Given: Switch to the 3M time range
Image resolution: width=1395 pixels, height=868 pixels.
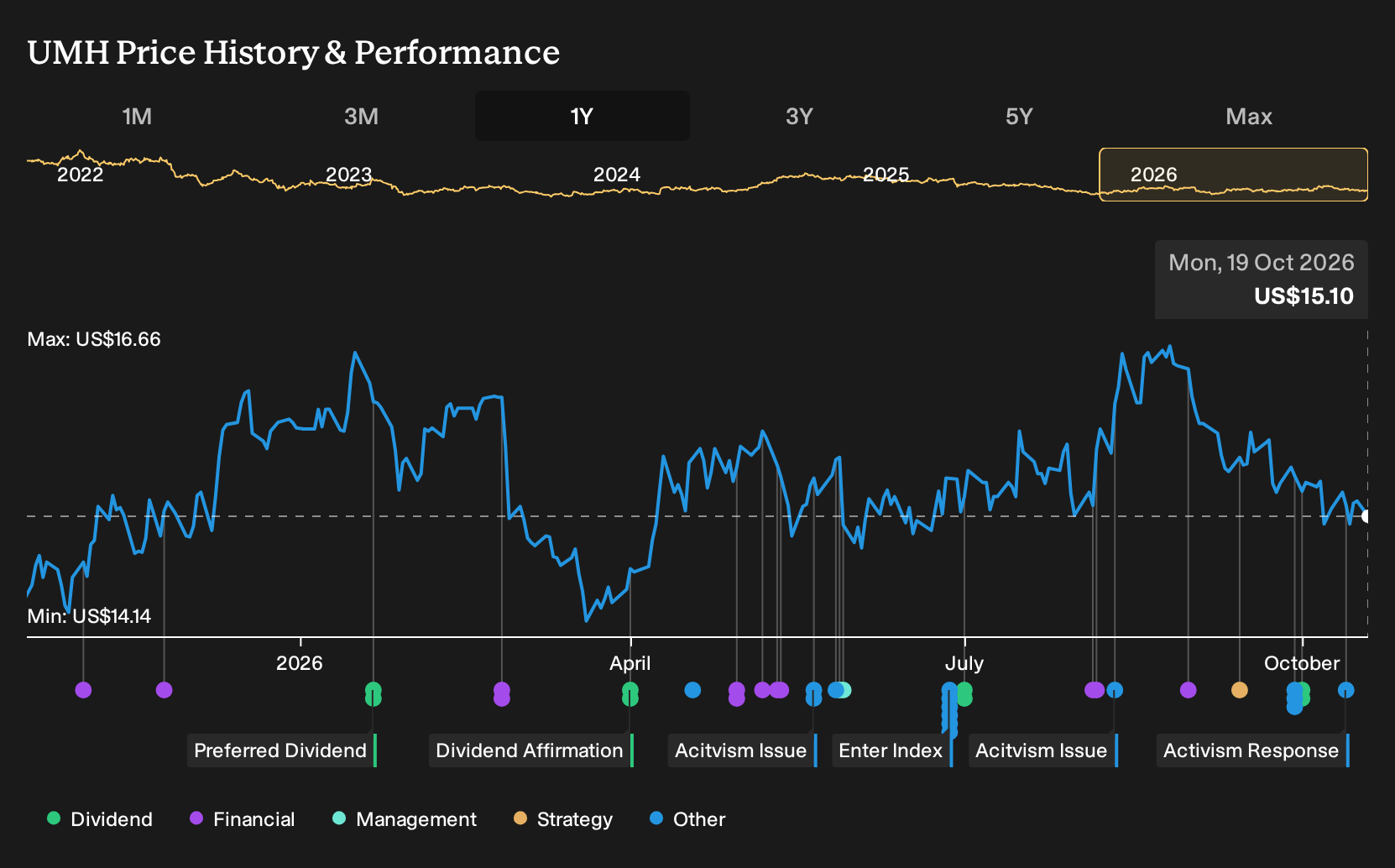Looking at the screenshot, I should [x=361, y=116].
